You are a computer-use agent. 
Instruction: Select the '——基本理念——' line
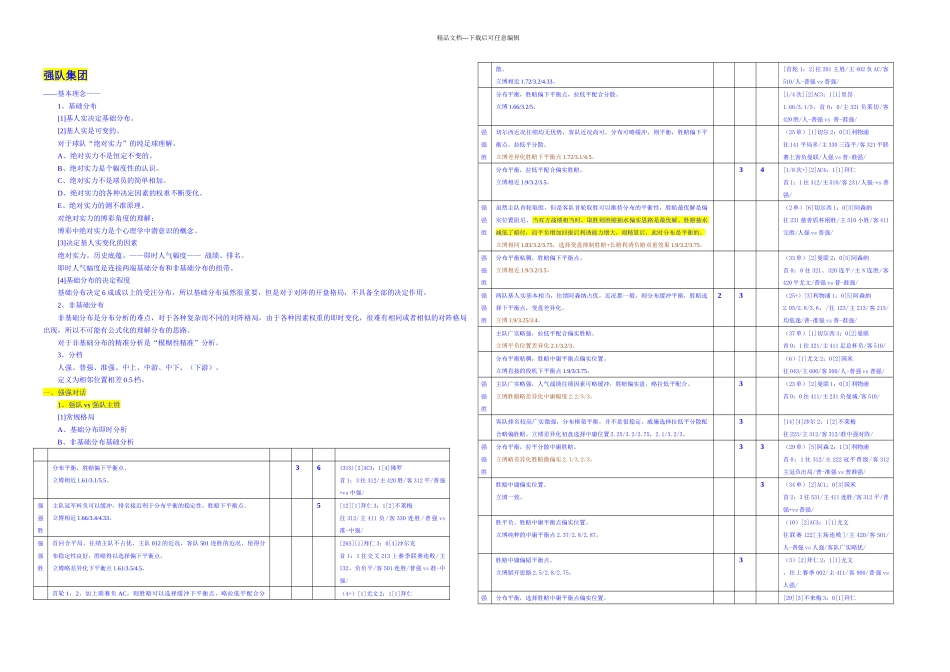[x=71, y=93]
